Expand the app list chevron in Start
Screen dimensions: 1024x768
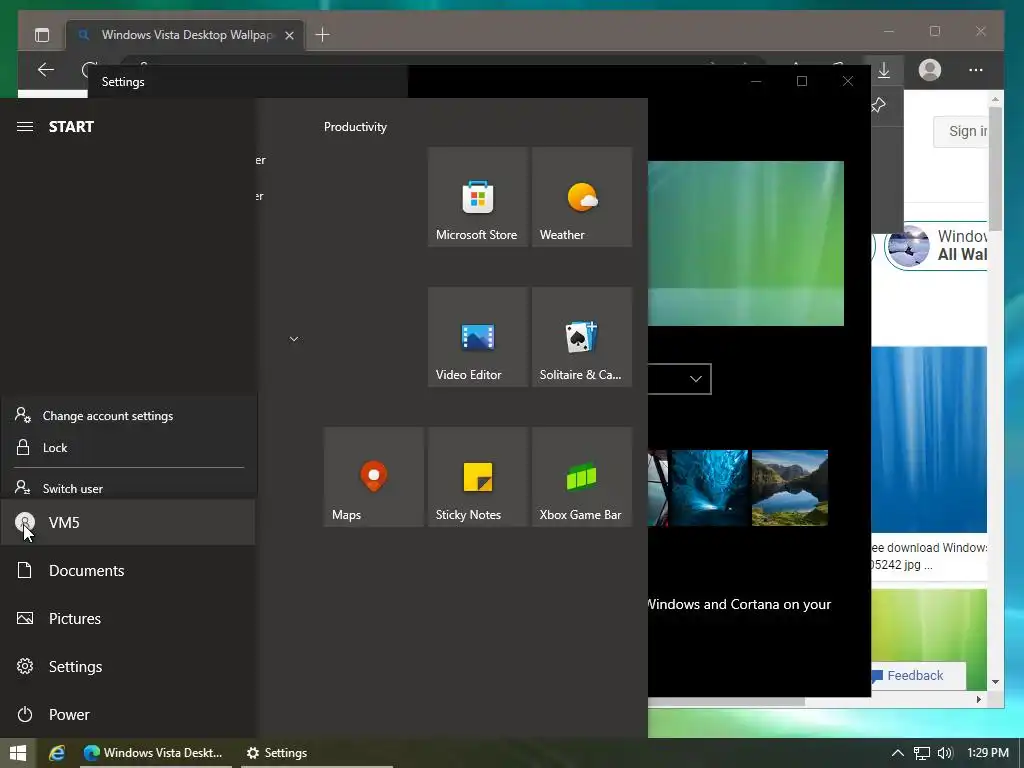294,339
